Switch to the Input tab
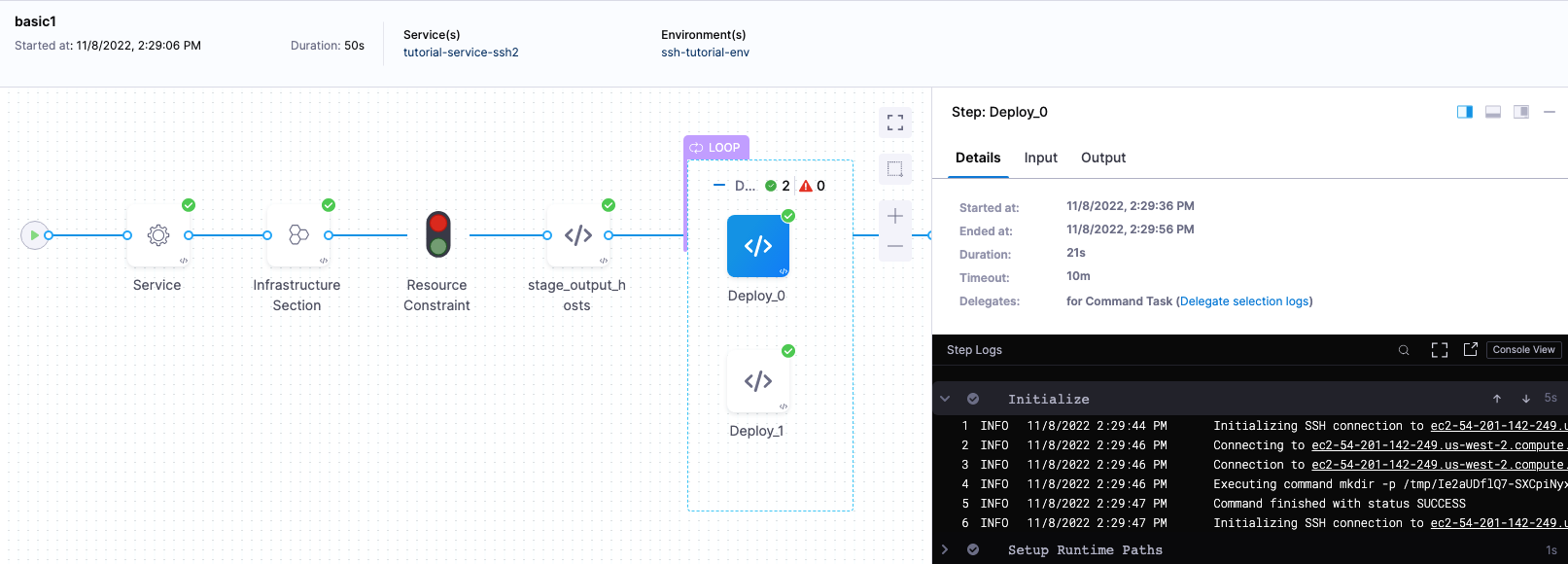The width and height of the screenshot is (1568, 564). coord(1040,158)
